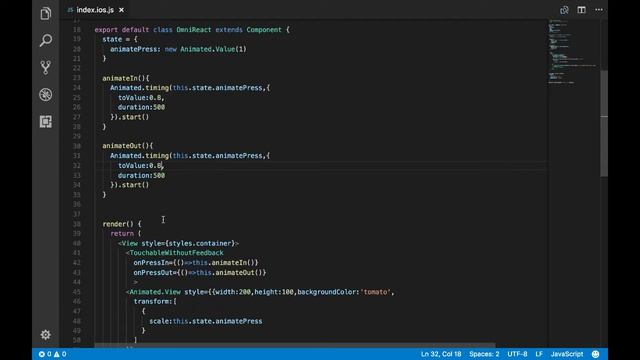This screenshot has width=640, height=360.
Task: Open the Search panel icon
Action: tap(46, 40)
